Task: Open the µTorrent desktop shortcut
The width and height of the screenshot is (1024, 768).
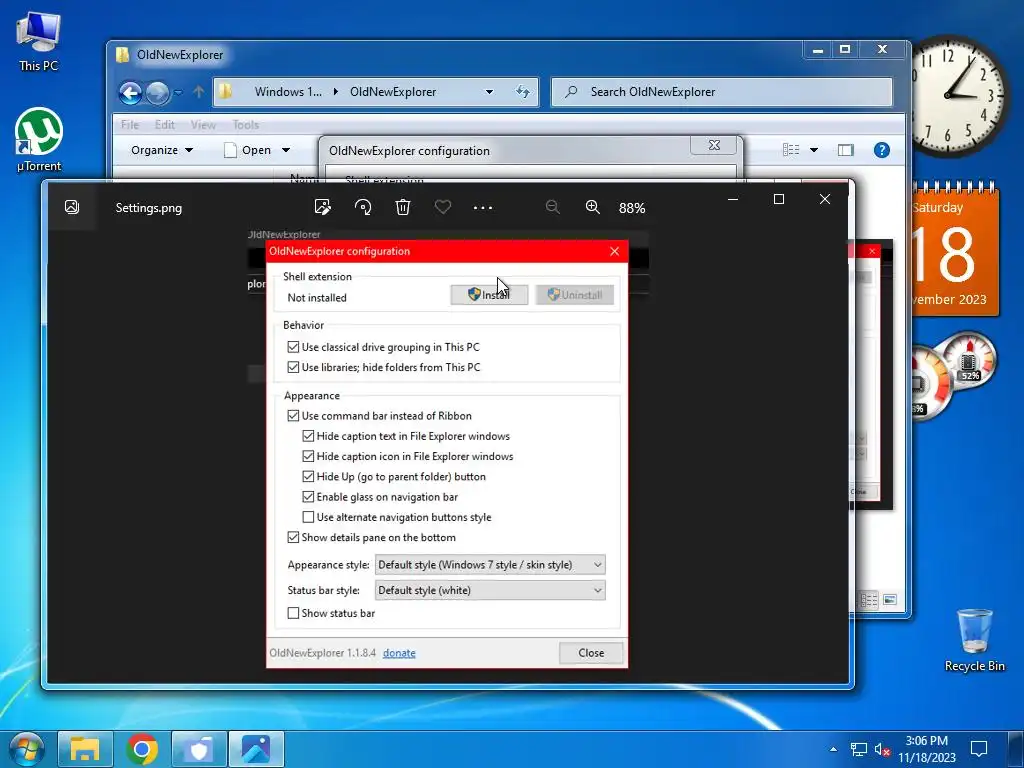Action: pyautogui.click(x=39, y=140)
